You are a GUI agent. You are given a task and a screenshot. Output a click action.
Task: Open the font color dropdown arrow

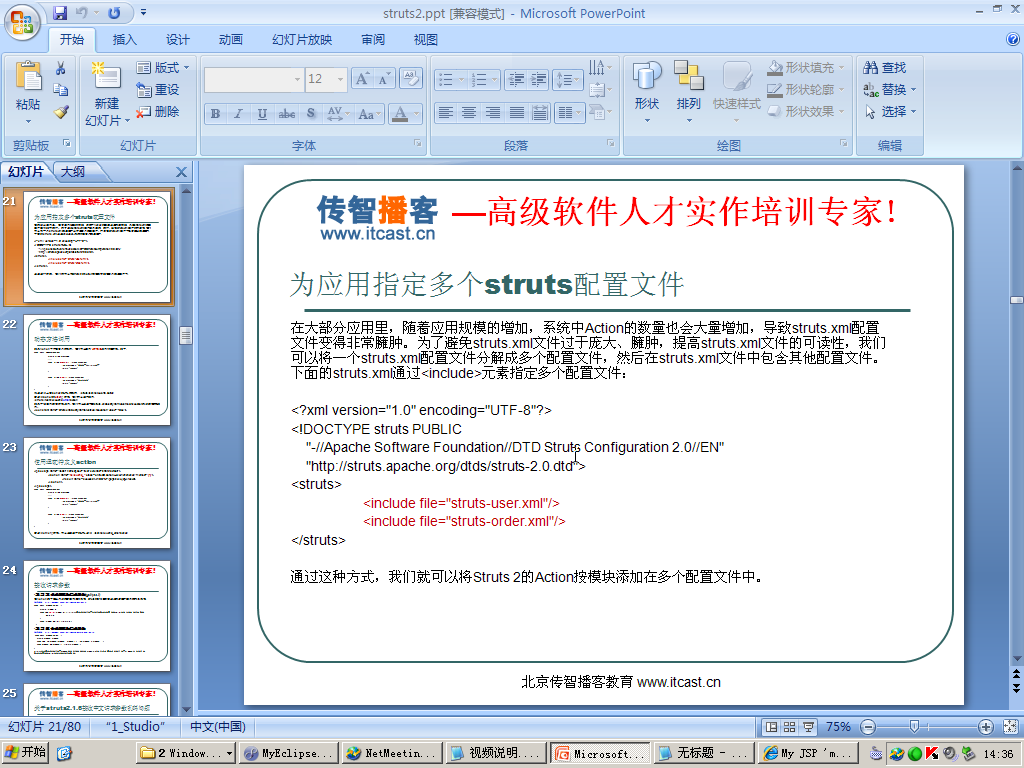416,114
